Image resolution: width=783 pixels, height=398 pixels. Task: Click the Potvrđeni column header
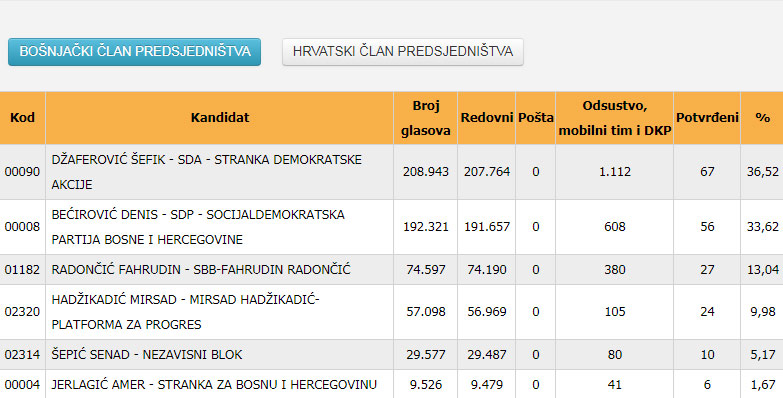707,118
